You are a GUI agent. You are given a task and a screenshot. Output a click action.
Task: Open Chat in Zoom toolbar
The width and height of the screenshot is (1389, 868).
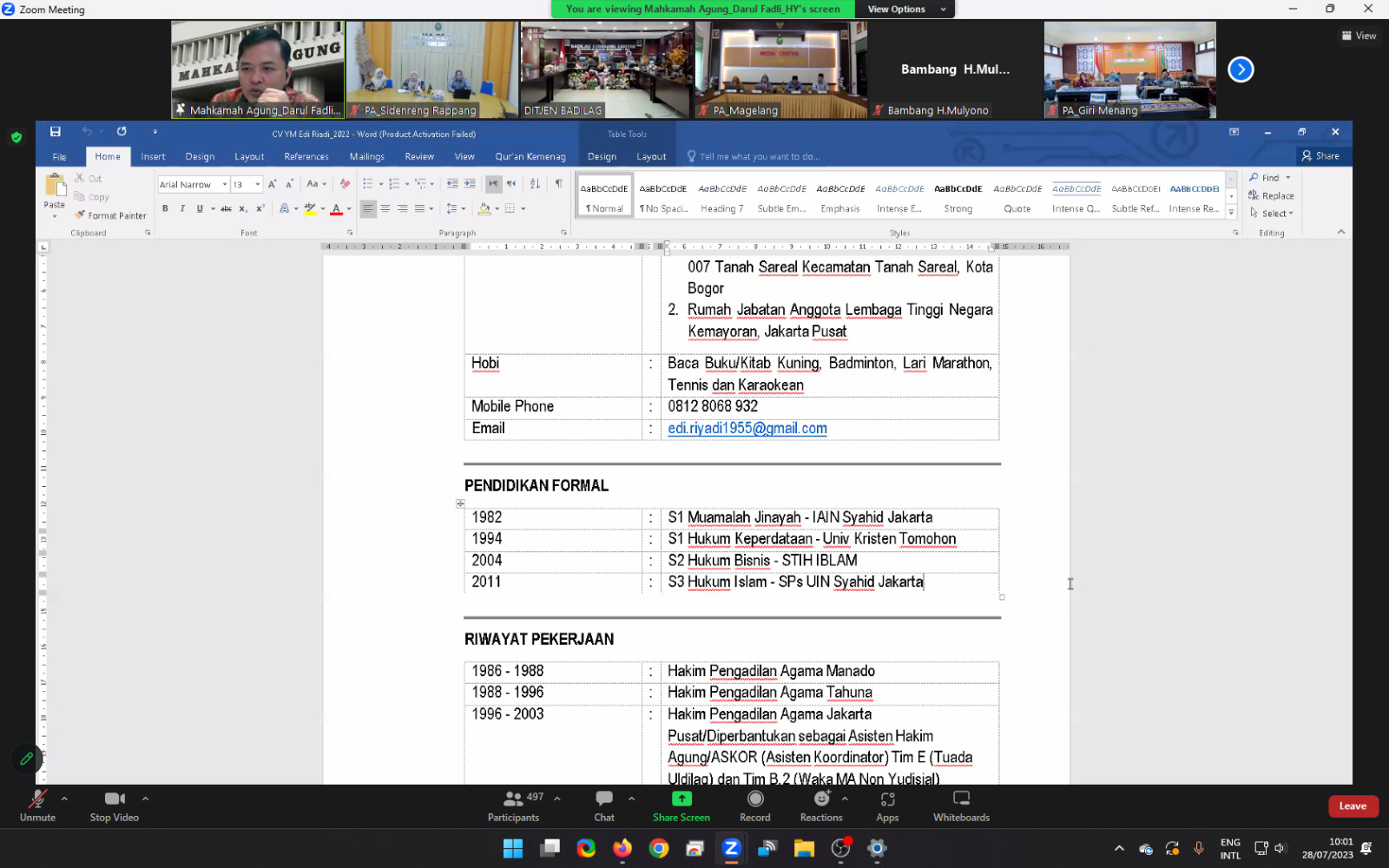(x=604, y=806)
